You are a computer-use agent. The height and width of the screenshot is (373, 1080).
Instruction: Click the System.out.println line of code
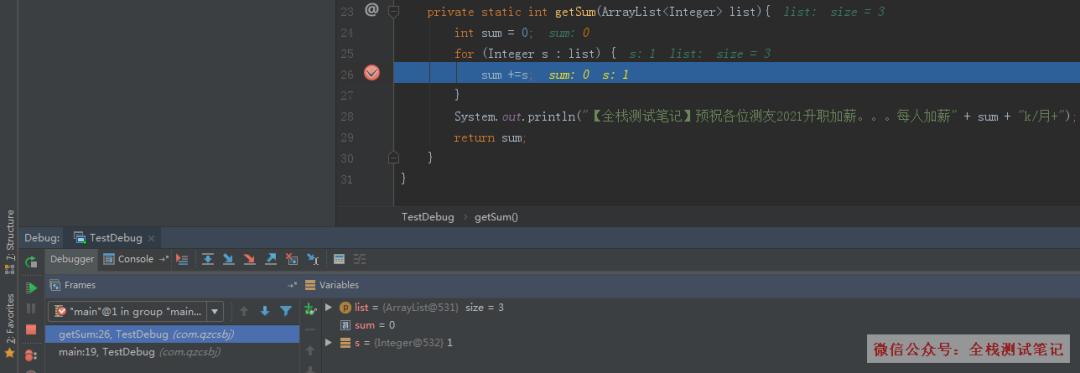pyautogui.click(x=765, y=116)
